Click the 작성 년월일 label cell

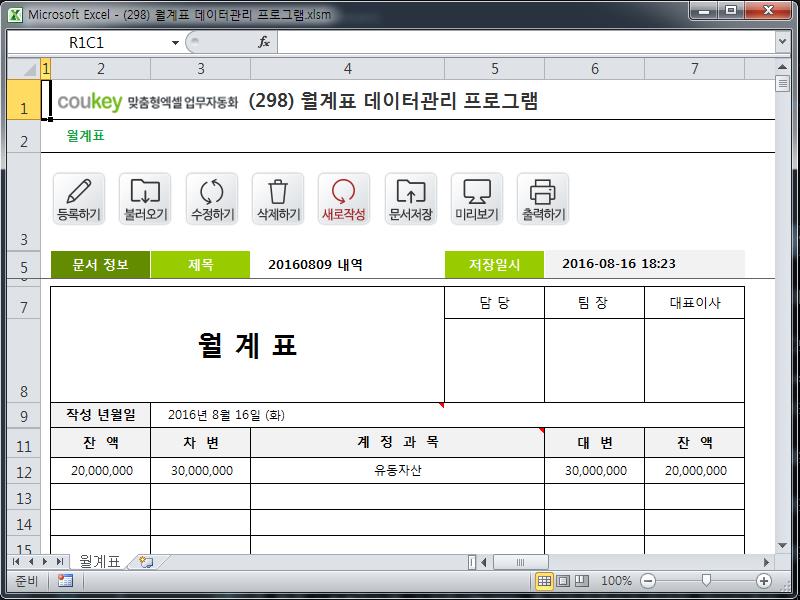[x=101, y=415]
